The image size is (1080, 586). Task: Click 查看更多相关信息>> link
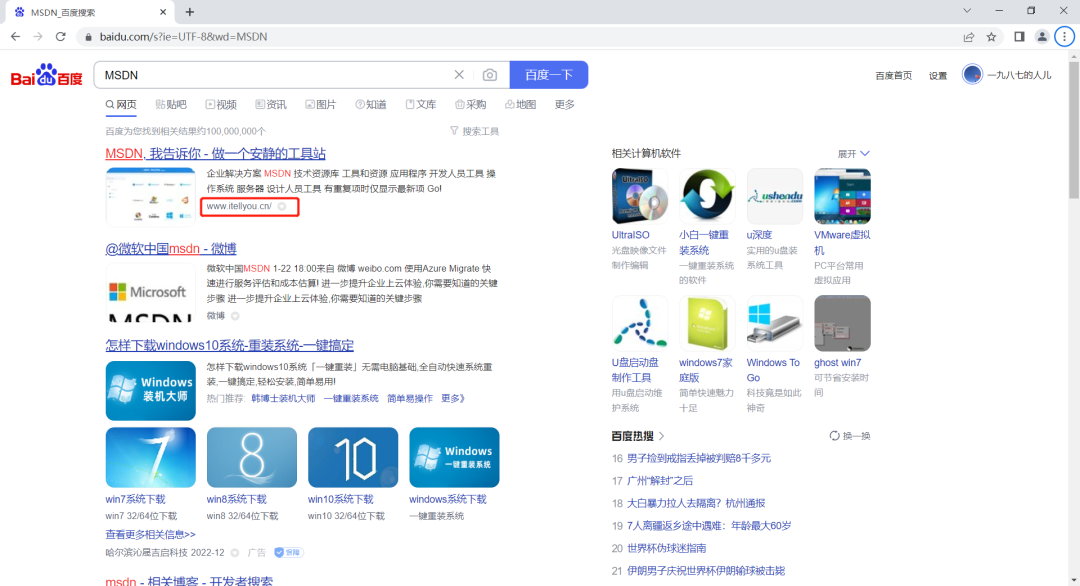[x=150, y=534]
